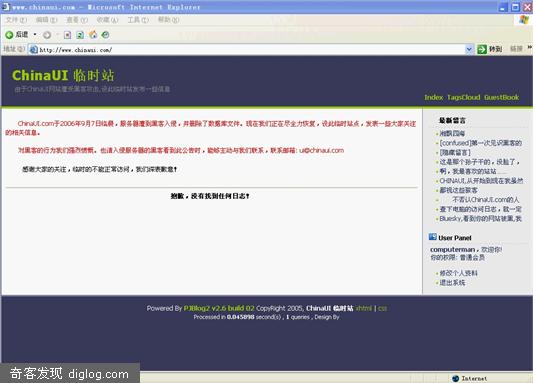Click the ChinaUI 临时站 site title
Screen dimensions: 533x383
tap(63, 75)
